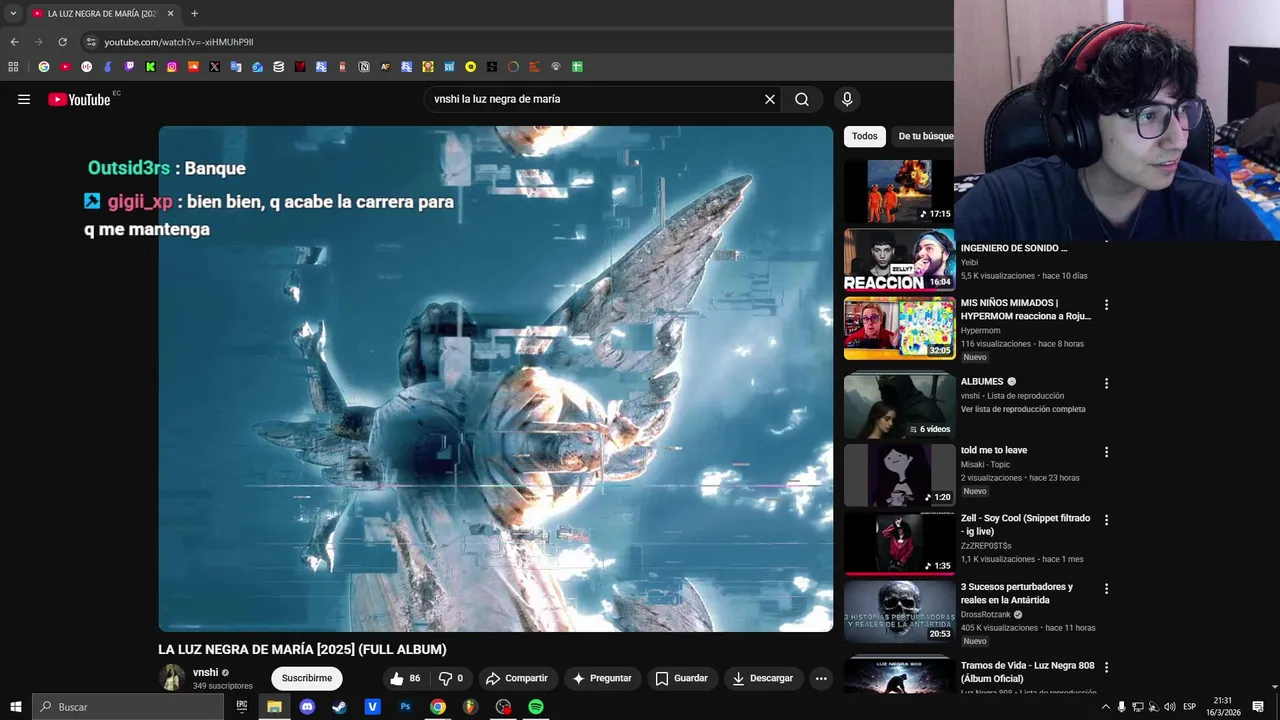
Task: Go back in browser history
Action: click(x=14, y=42)
